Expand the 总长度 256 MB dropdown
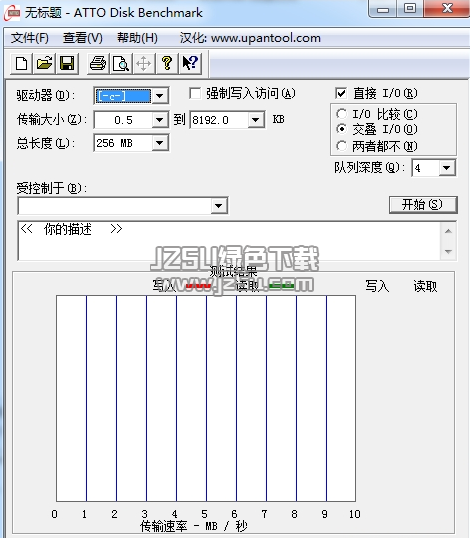470x538 pixels. coord(160,143)
